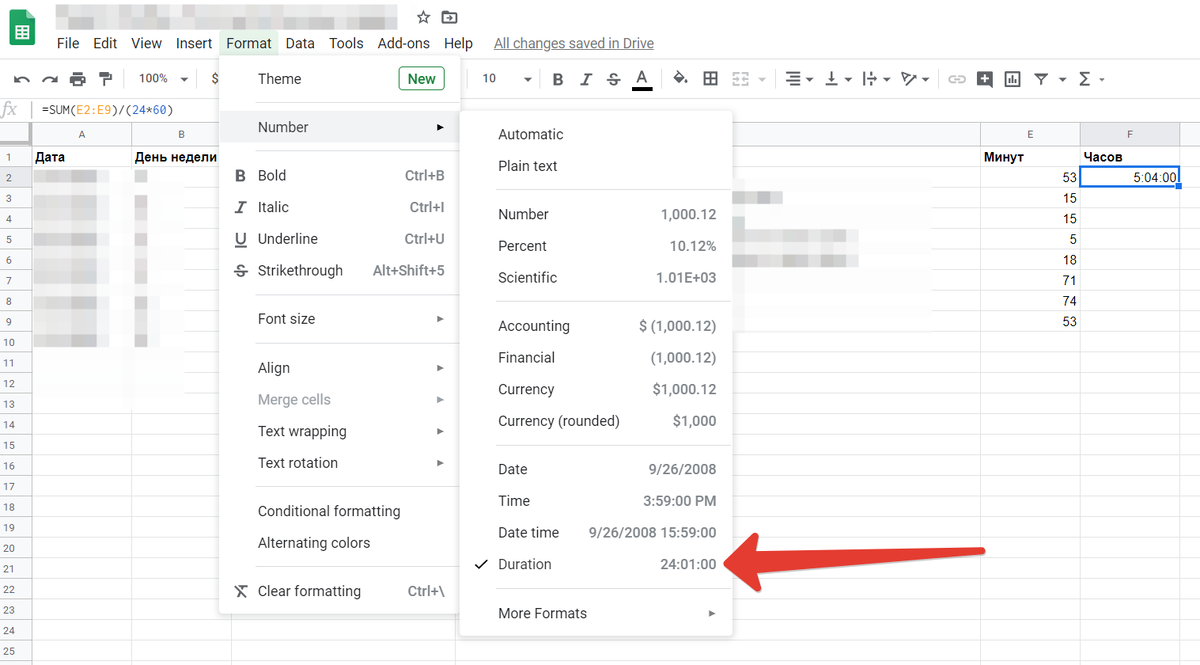Choose Clear formatting in Format menu
The height and width of the screenshot is (665, 1200).
coord(340,591)
